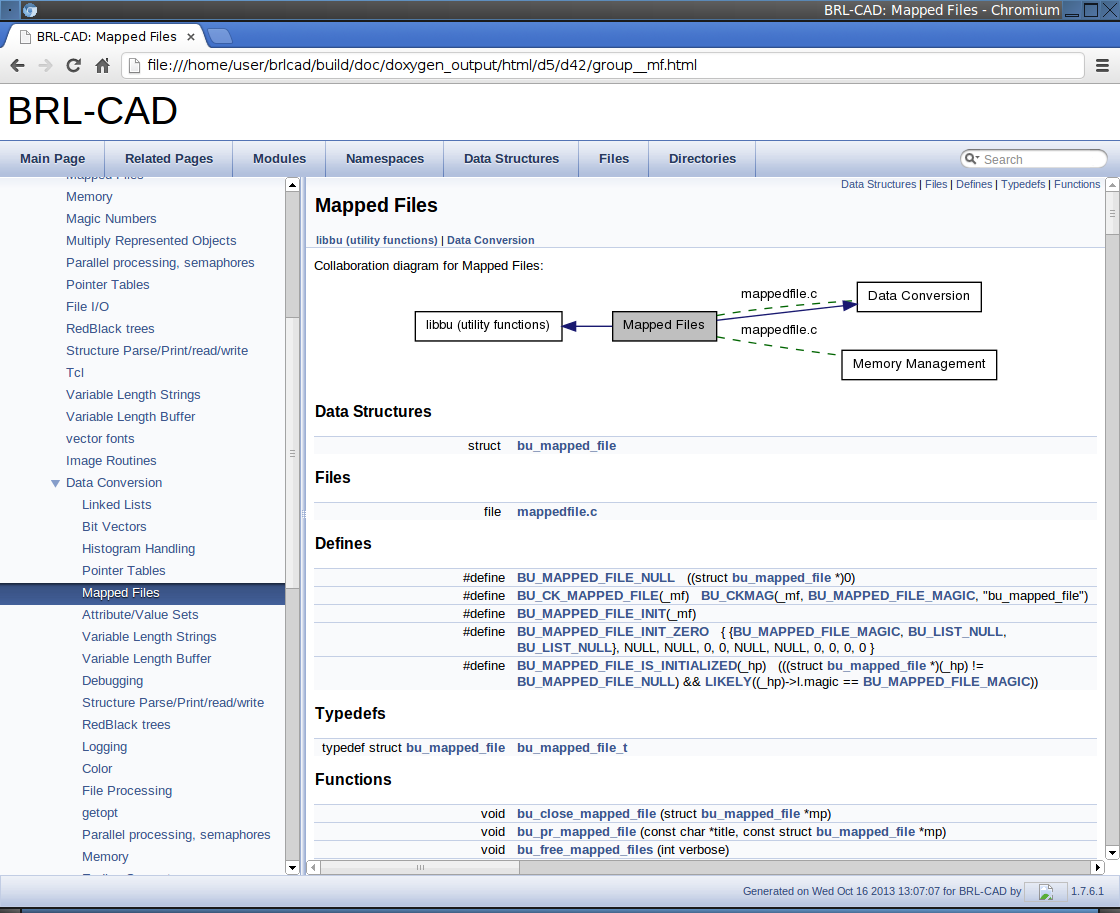Open the Modules navigation tab

[279, 158]
